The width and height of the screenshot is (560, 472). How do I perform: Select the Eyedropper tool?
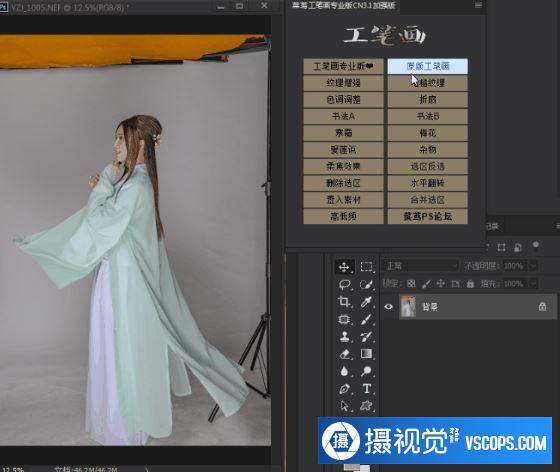click(366, 302)
